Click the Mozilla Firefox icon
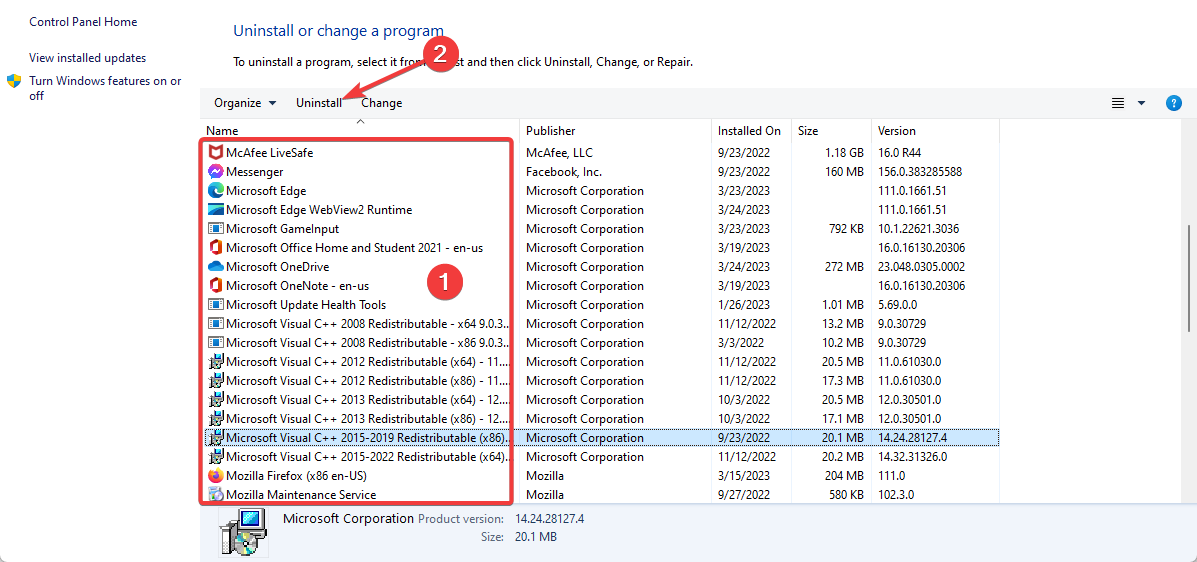 (x=215, y=476)
